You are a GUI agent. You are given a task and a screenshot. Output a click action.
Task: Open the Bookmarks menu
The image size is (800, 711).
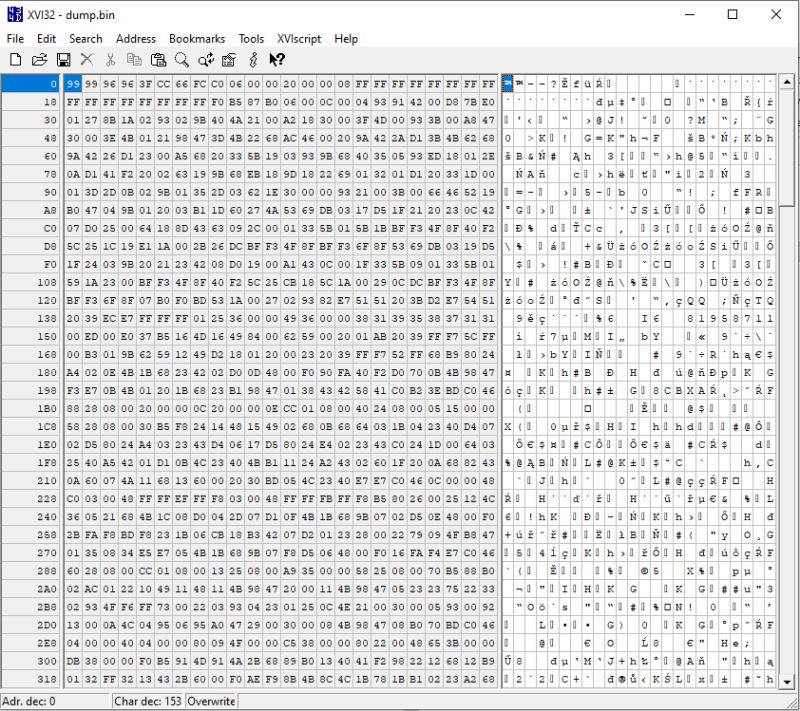click(197, 39)
